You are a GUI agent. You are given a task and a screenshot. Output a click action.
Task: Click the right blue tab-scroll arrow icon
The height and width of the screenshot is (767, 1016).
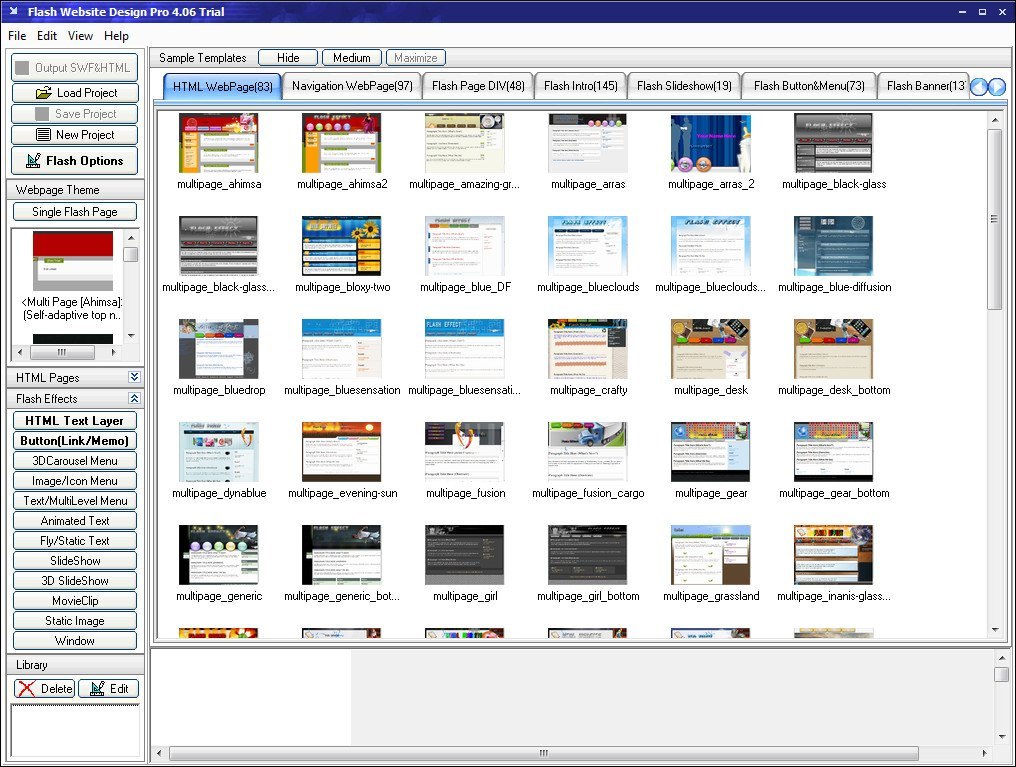point(996,87)
